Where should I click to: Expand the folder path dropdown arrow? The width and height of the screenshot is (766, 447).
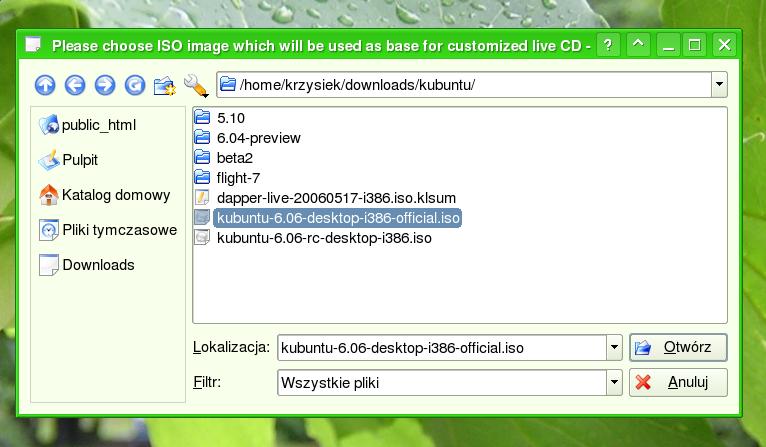tap(719, 85)
